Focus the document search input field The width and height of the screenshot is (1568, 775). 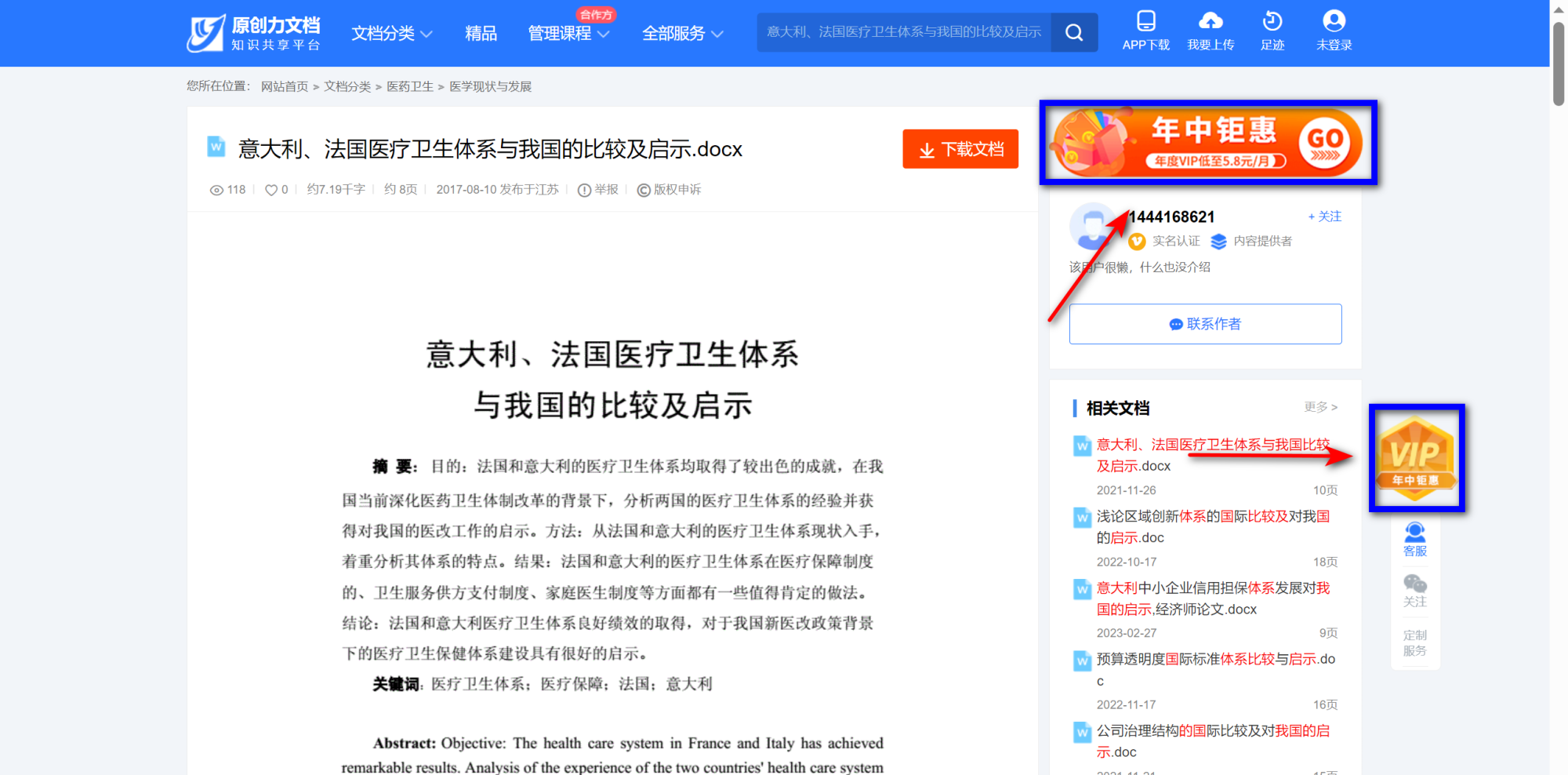tap(903, 32)
